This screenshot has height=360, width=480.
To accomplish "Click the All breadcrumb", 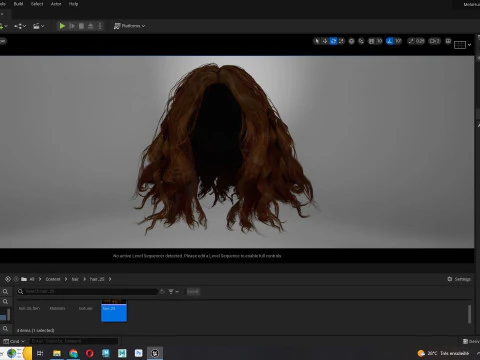I will [32, 279].
